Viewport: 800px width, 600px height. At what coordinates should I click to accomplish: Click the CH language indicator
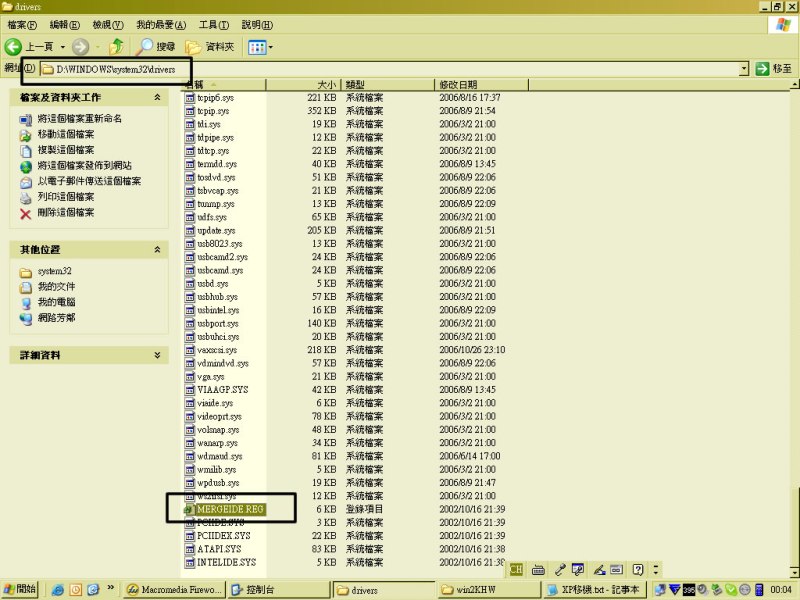(516, 569)
